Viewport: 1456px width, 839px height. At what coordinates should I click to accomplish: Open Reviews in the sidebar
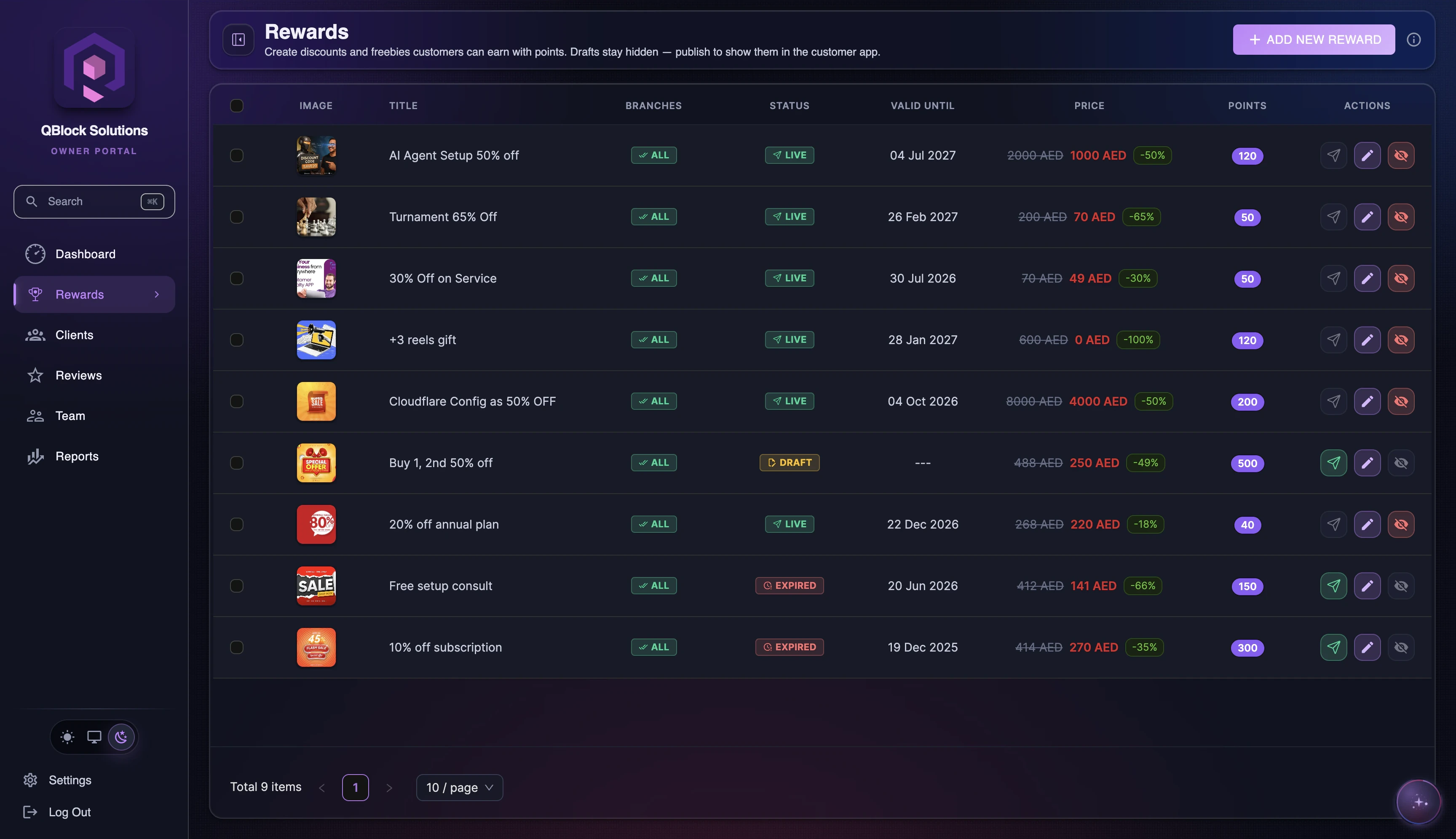pos(94,375)
